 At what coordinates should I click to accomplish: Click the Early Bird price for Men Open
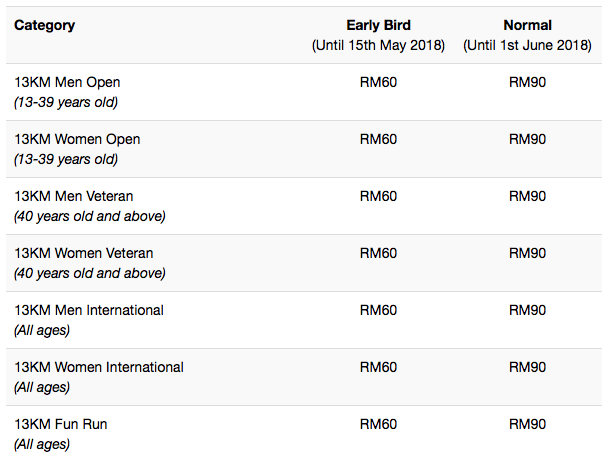click(378, 82)
